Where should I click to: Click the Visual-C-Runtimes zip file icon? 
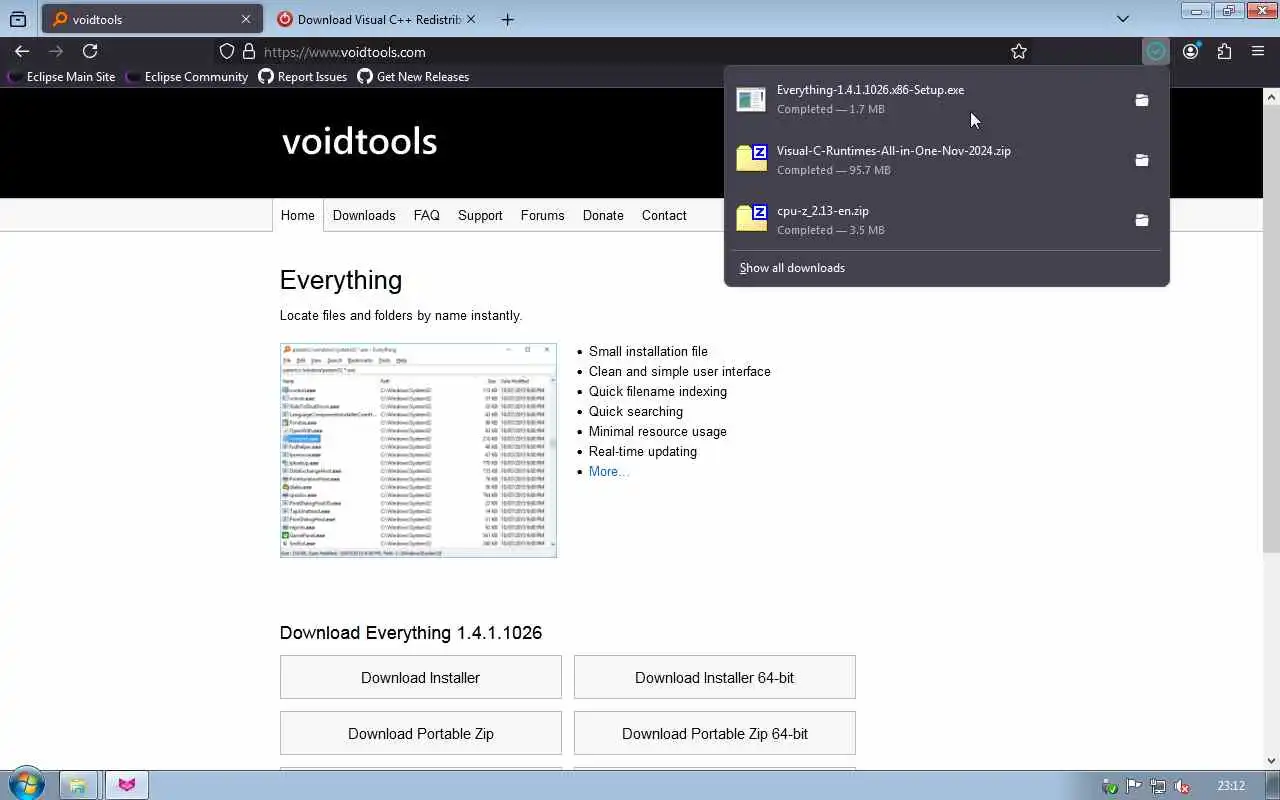[751, 159]
